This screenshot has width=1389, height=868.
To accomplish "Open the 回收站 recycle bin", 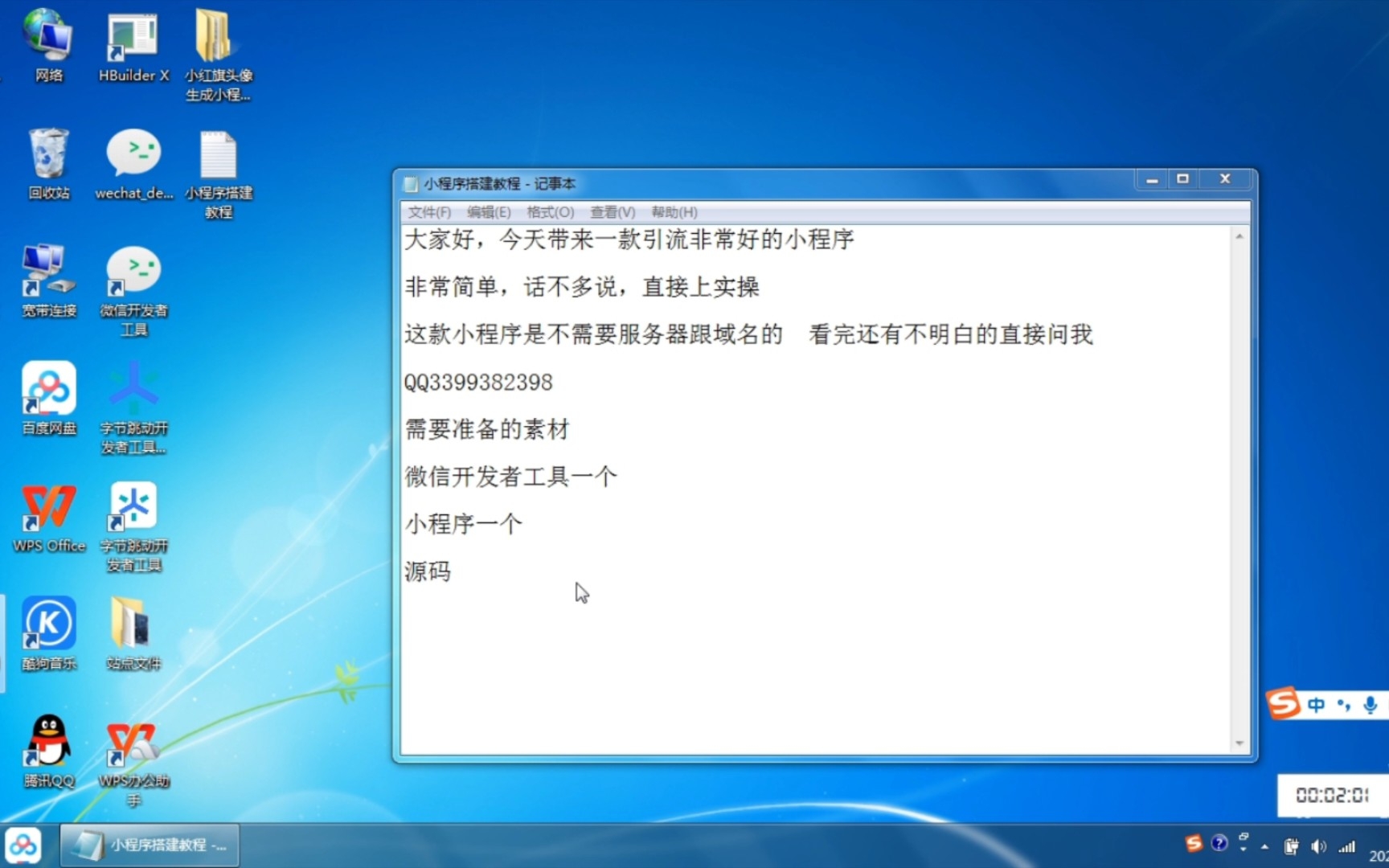I will pyautogui.click(x=48, y=164).
